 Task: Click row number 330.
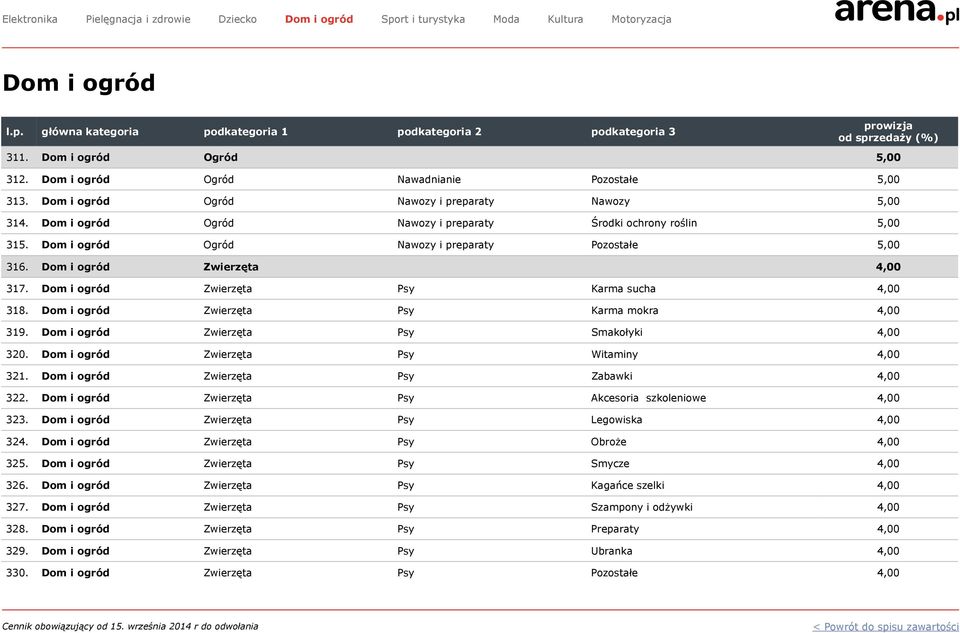click(x=17, y=573)
